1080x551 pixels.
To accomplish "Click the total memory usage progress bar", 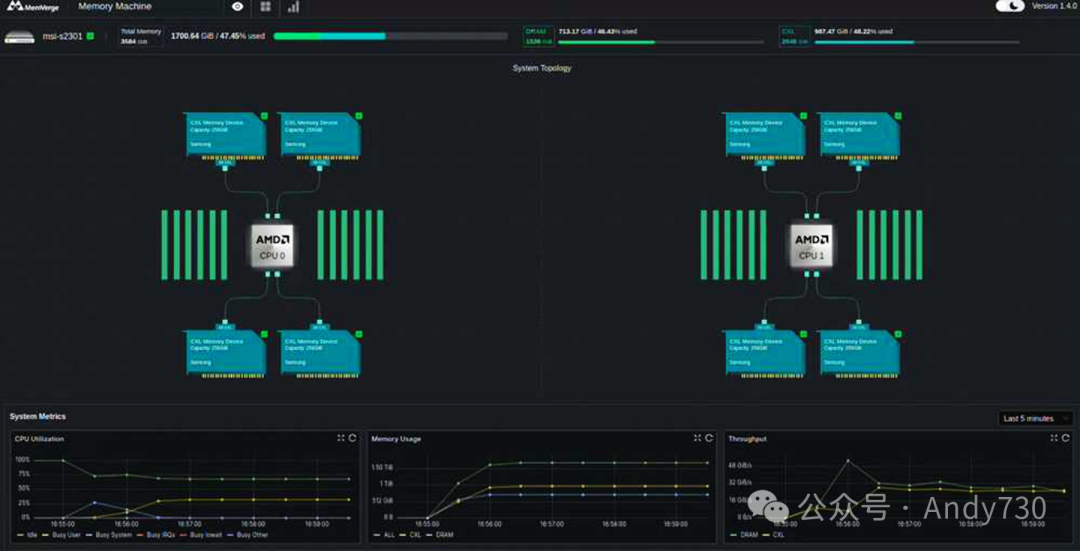I will click(391, 36).
